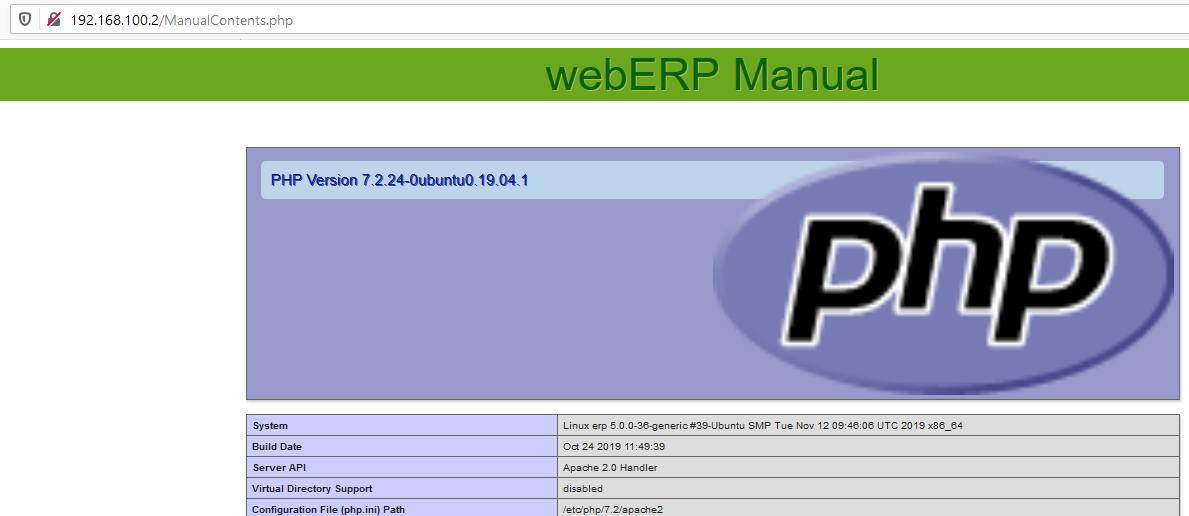
Task: Click the System row label
Action: 270,426
